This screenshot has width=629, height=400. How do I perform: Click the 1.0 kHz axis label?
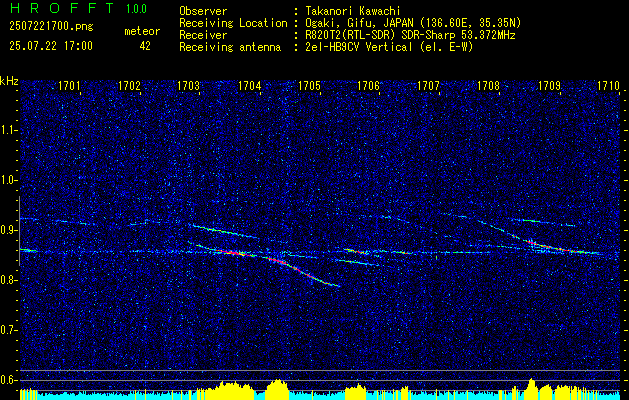point(7,181)
